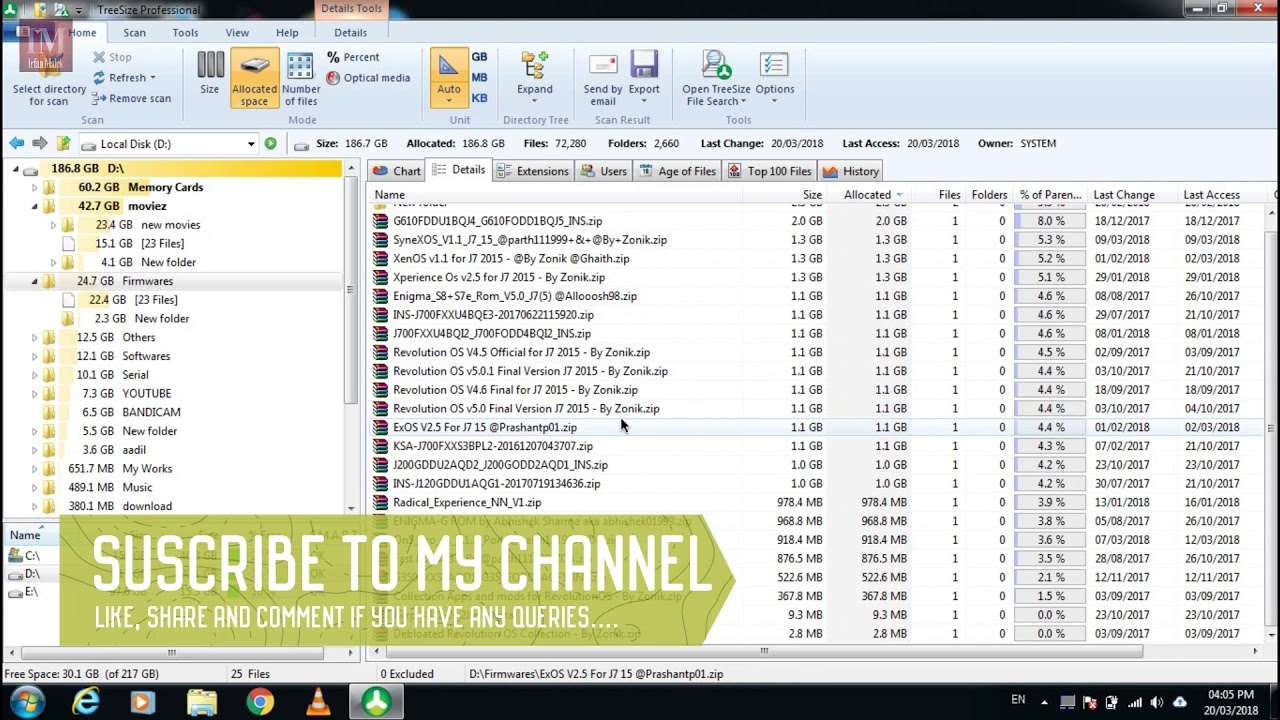This screenshot has width=1280, height=720.
Task: Select Percent display mode
Action: pyautogui.click(x=353, y=57)
